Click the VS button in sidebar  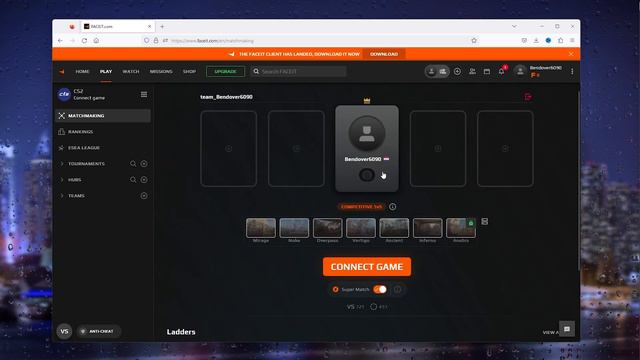click(64, 331)
